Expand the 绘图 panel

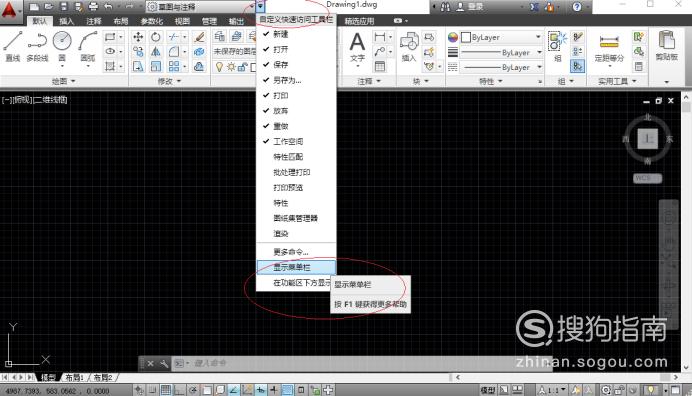(x=64, y=81)
